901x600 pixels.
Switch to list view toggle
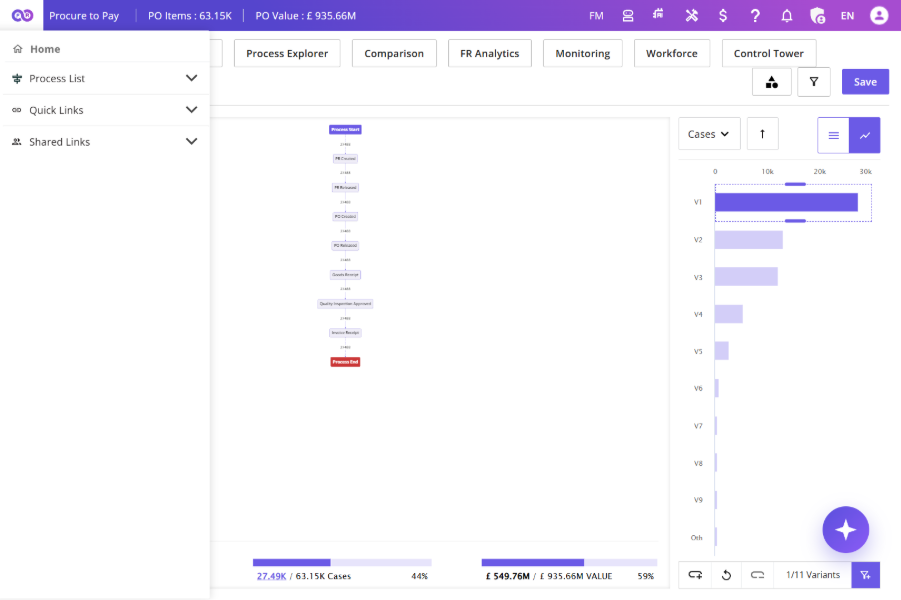pos(833,135)
